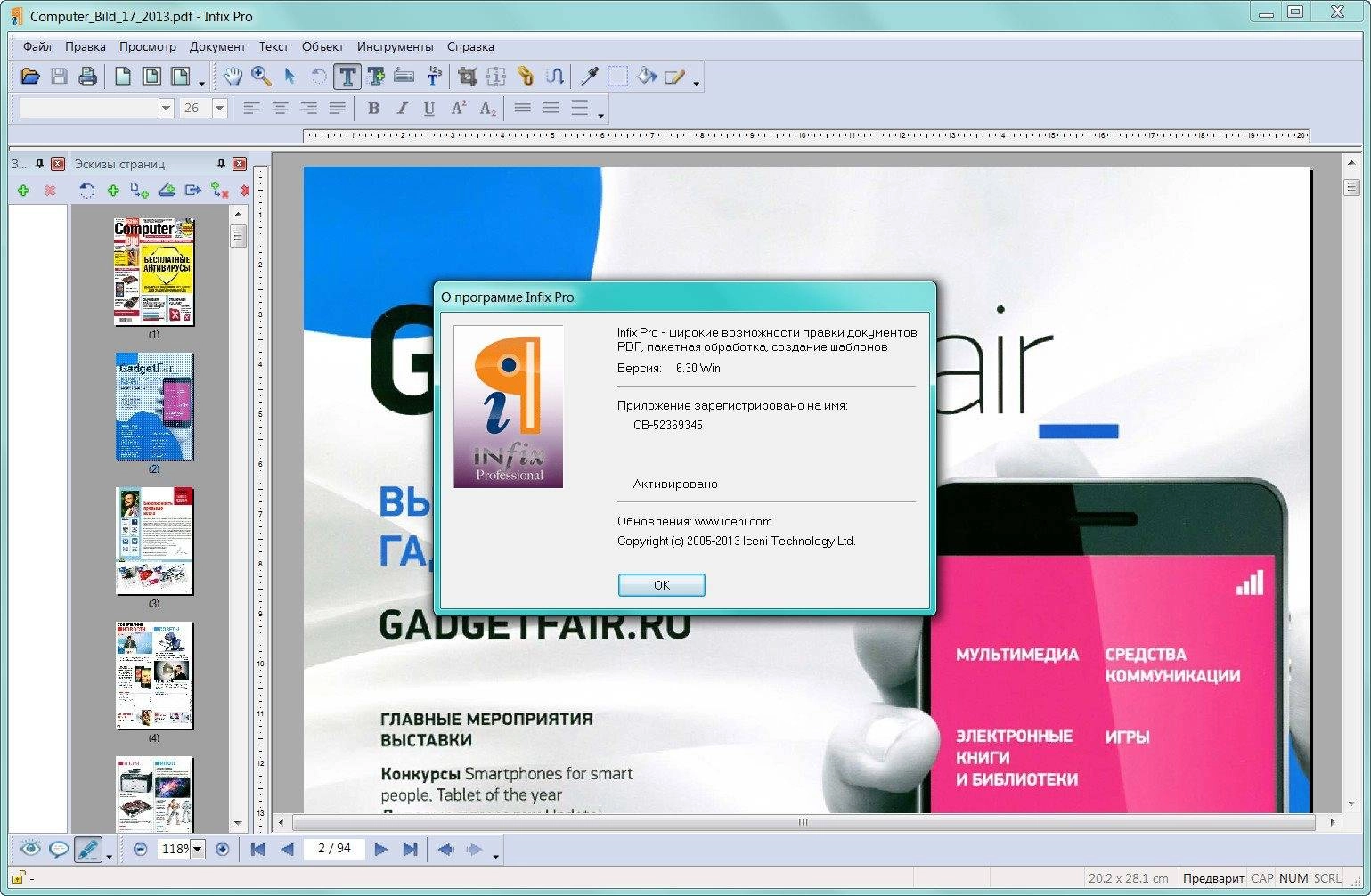Toggle Italic formatting
1371x896 pixels.
(x=402, y=109)
